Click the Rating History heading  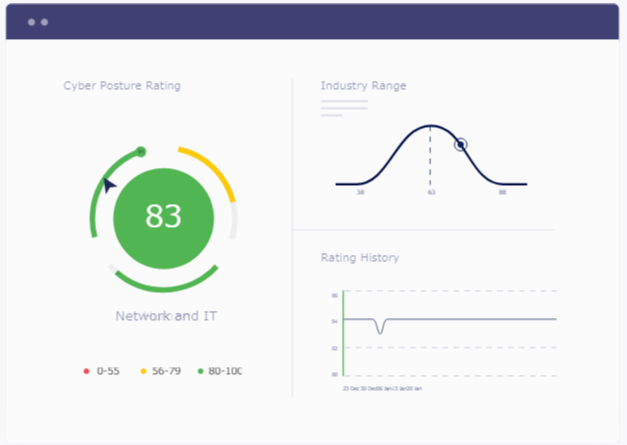tap(360, 257)
